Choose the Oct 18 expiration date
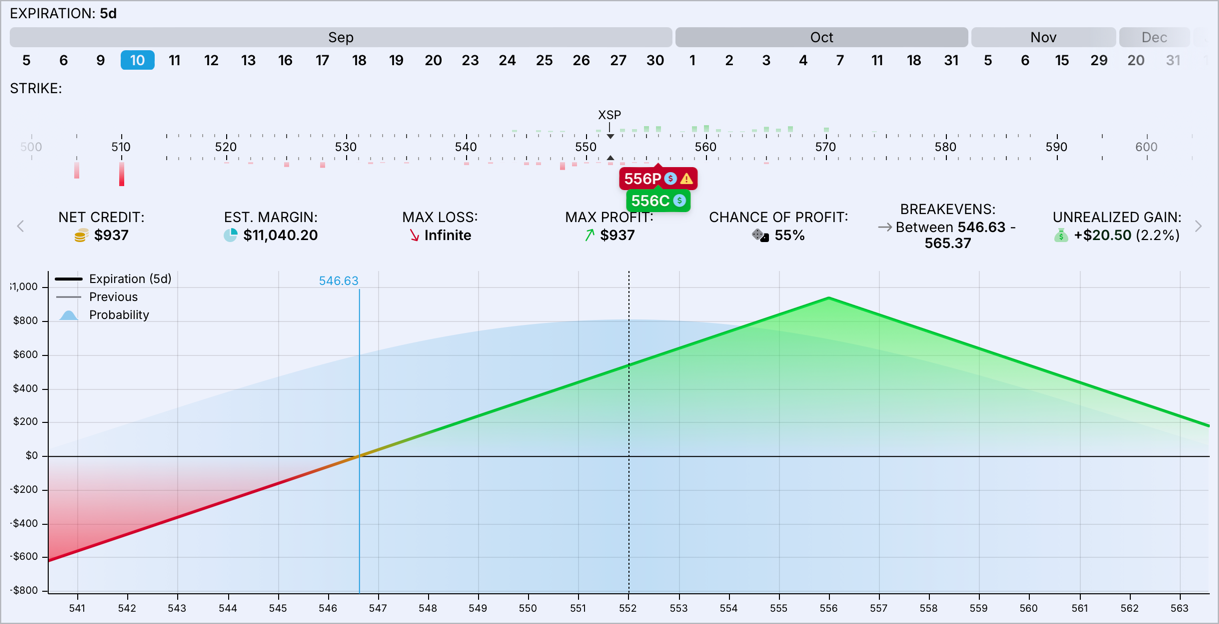Viewport: 1219px width, 624px height. pyautogui.click(x=914, y=60)
